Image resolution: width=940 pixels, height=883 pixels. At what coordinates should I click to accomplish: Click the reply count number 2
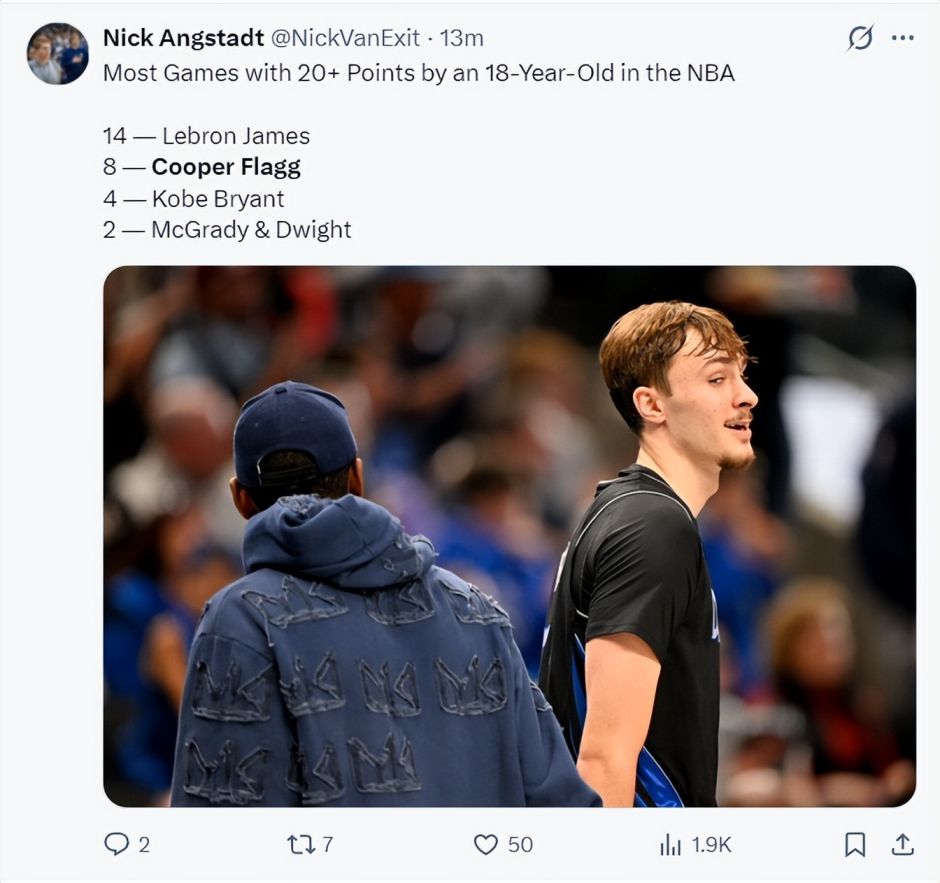144,845
